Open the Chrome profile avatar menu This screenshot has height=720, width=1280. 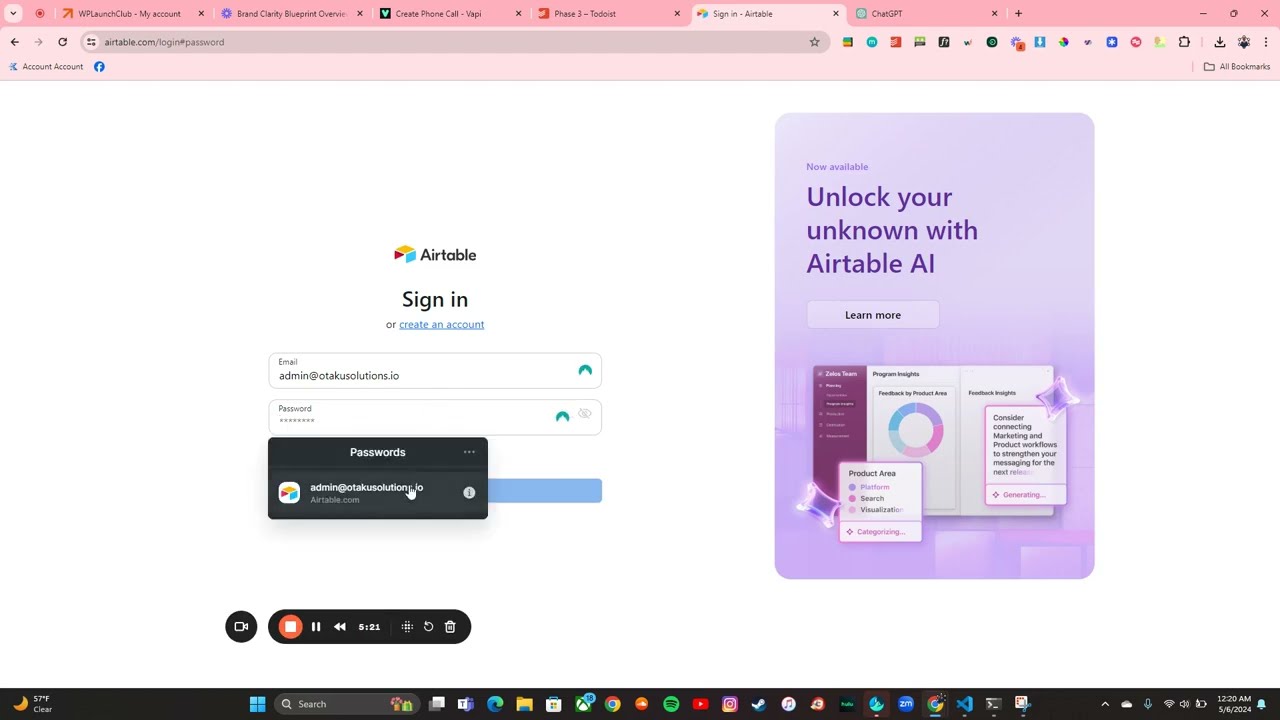(x=1244, y=42)
